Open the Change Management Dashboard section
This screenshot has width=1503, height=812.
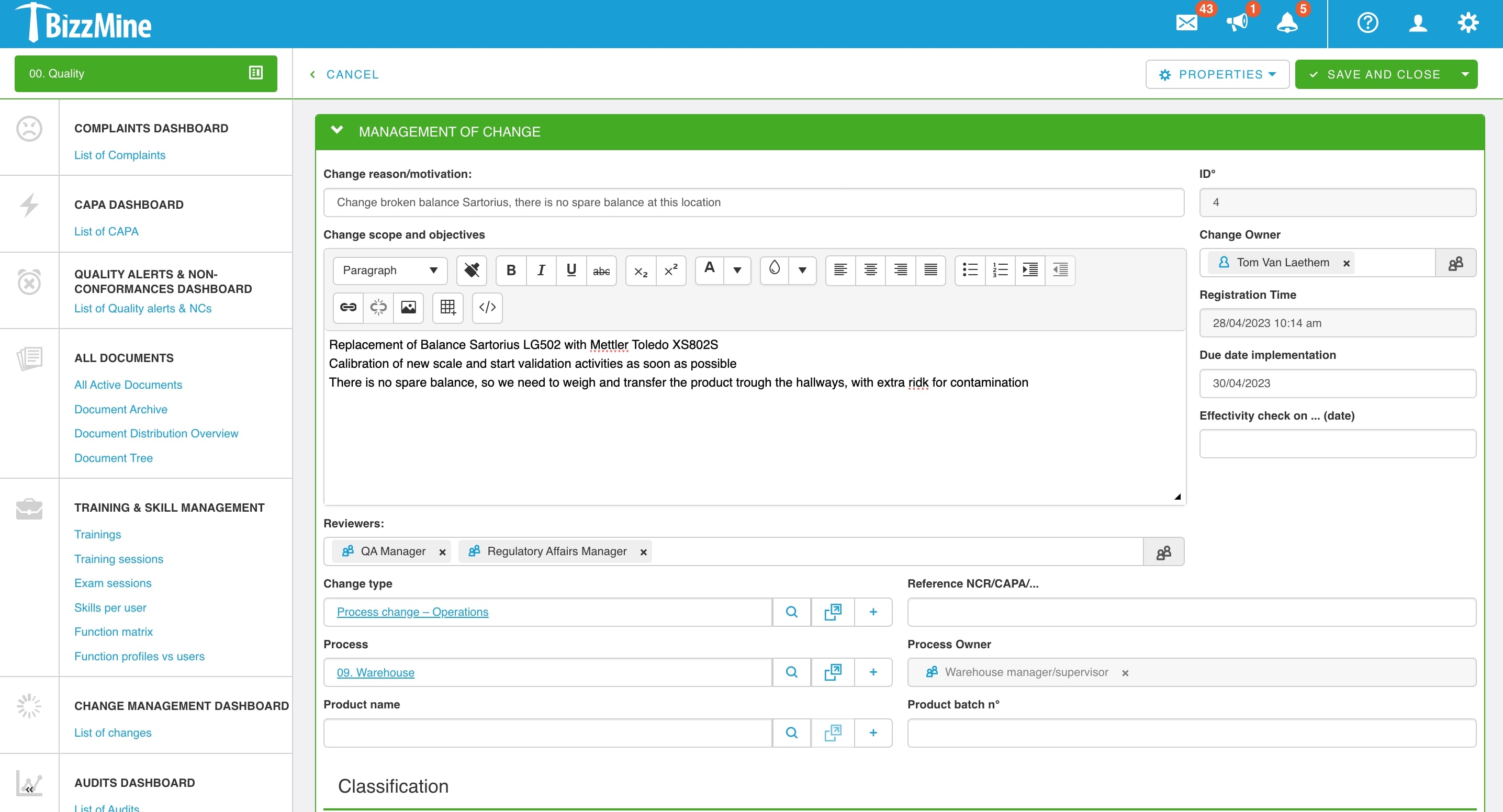pyautogui.click(x=182, y=705)
